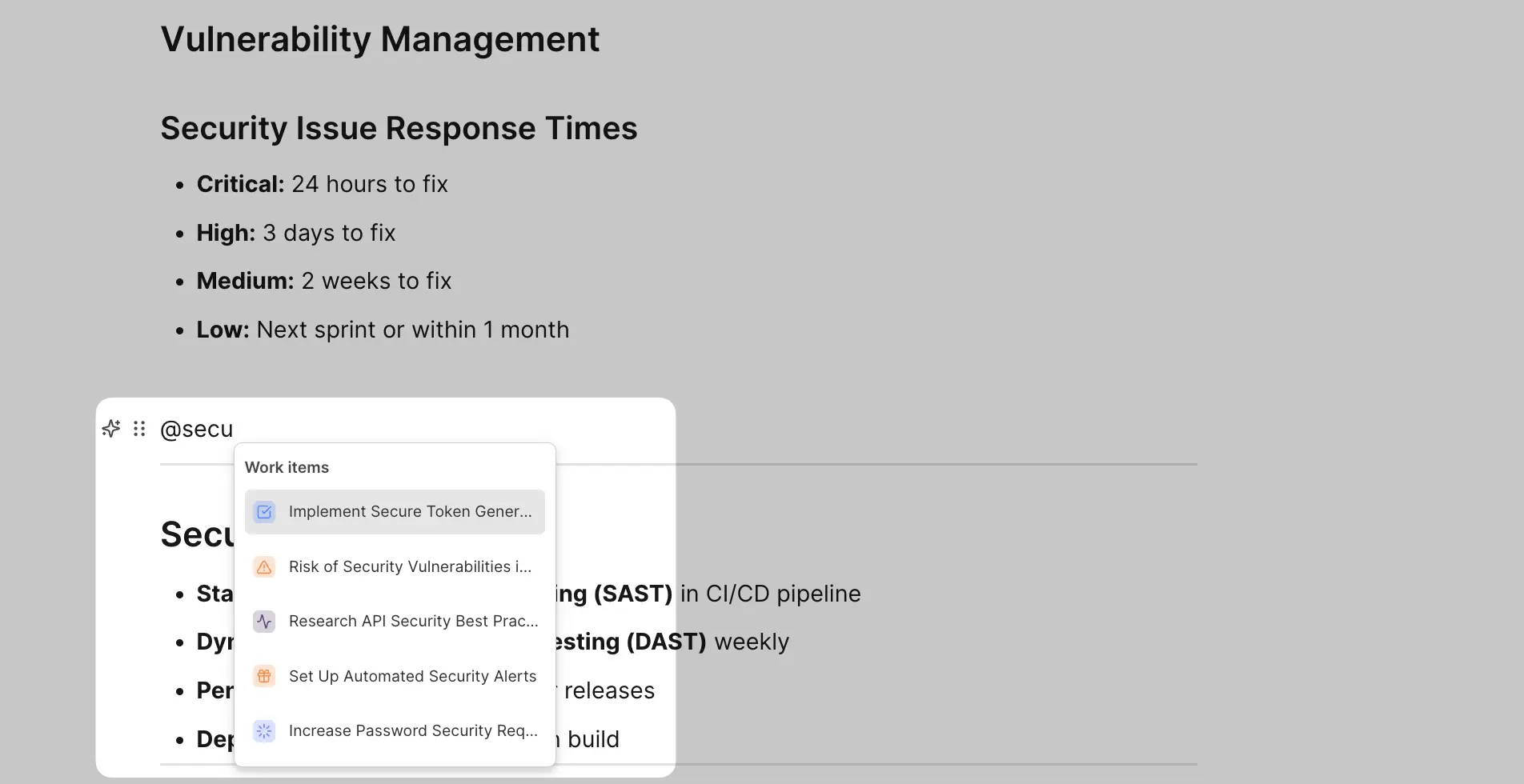
Task: Click the Security Issue Response Times heading
Action: [x=399, y=128]
